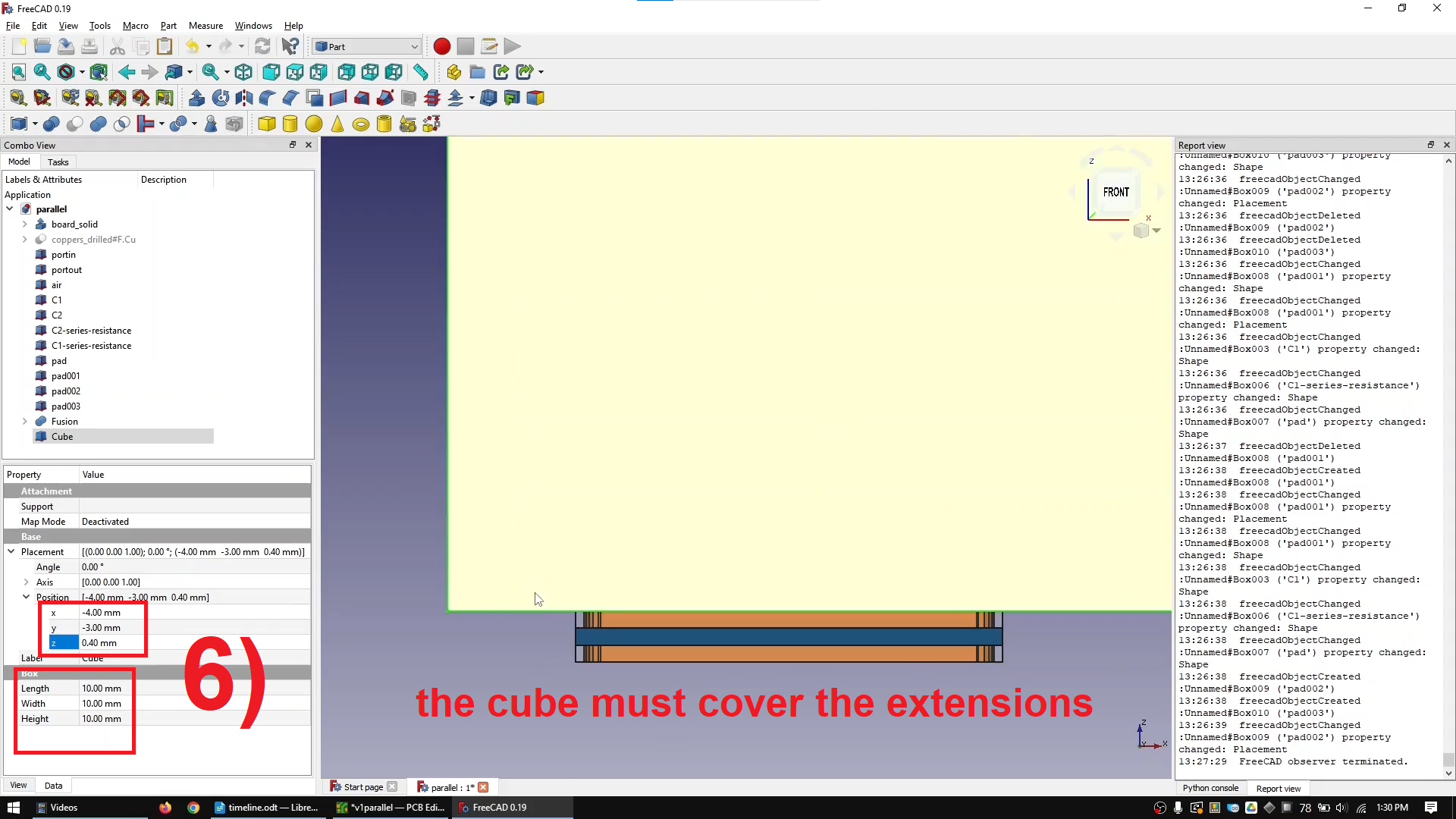Select the yellow Cube primitive tool
The width and height of the screenshot is (1456, 819).
pos(267,124)
